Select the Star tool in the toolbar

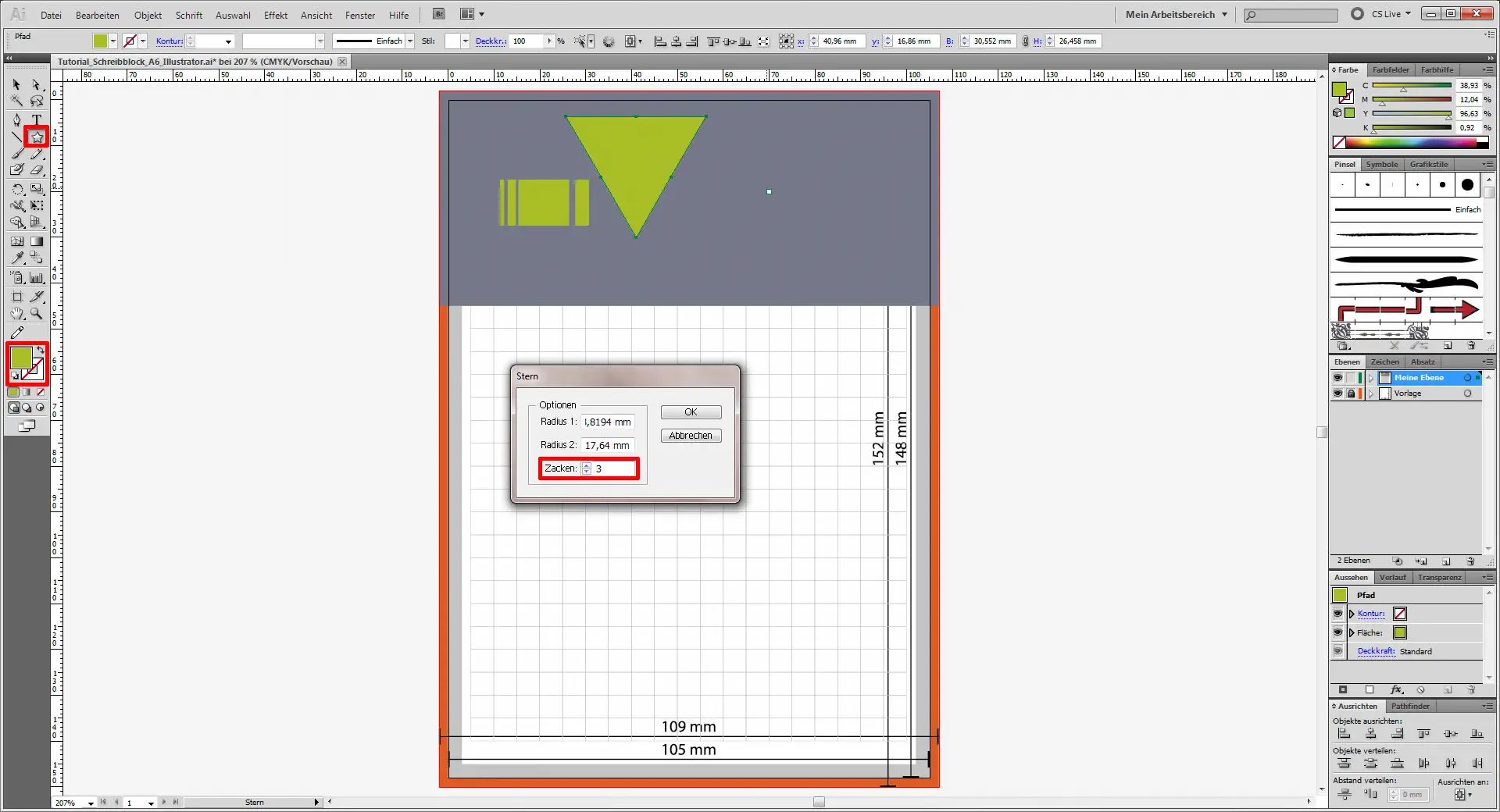(x=37, y=137)
